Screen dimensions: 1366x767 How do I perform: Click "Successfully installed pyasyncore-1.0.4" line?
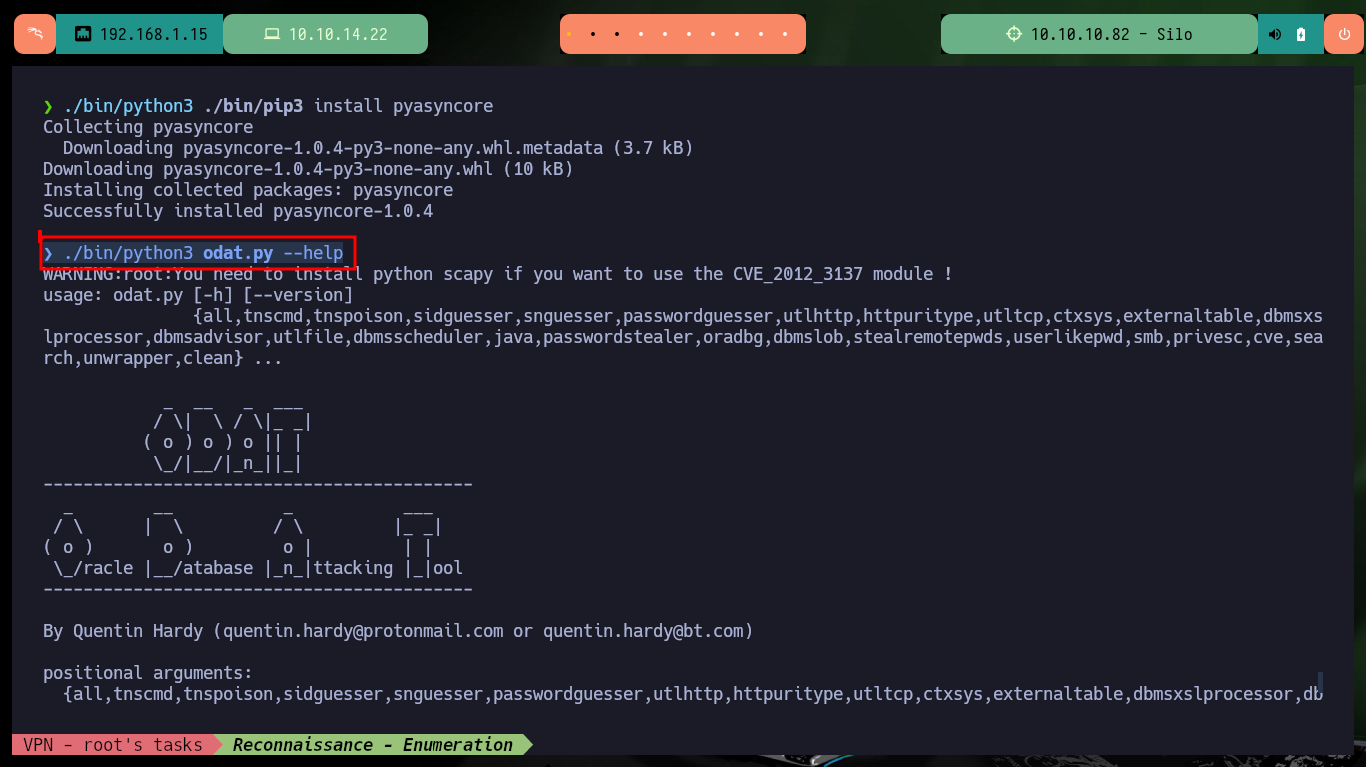click(x=238, y=211)
